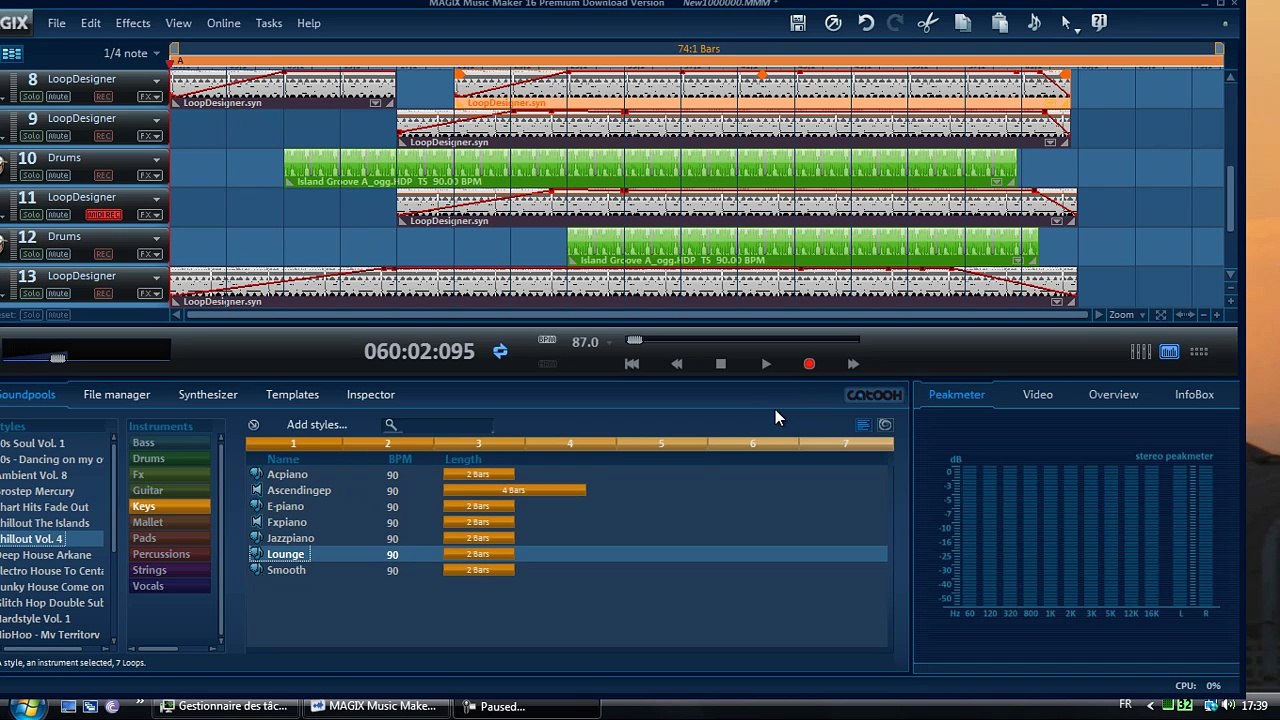Viewport: 1280px width, 720px height.
Task: Mute track 9 LoopDesigner
Action: coord(58,136)
